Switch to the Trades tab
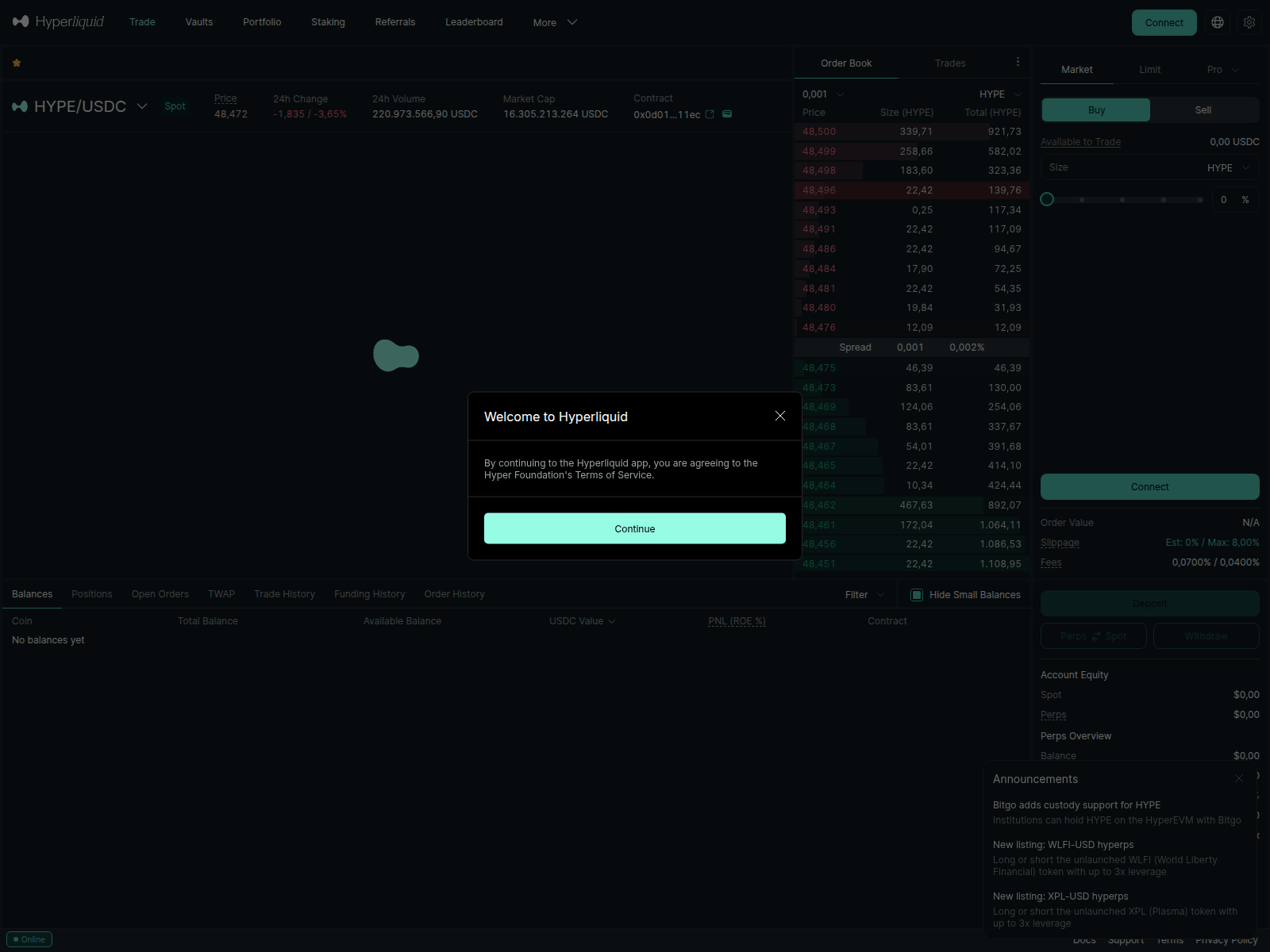 (950, 63)
